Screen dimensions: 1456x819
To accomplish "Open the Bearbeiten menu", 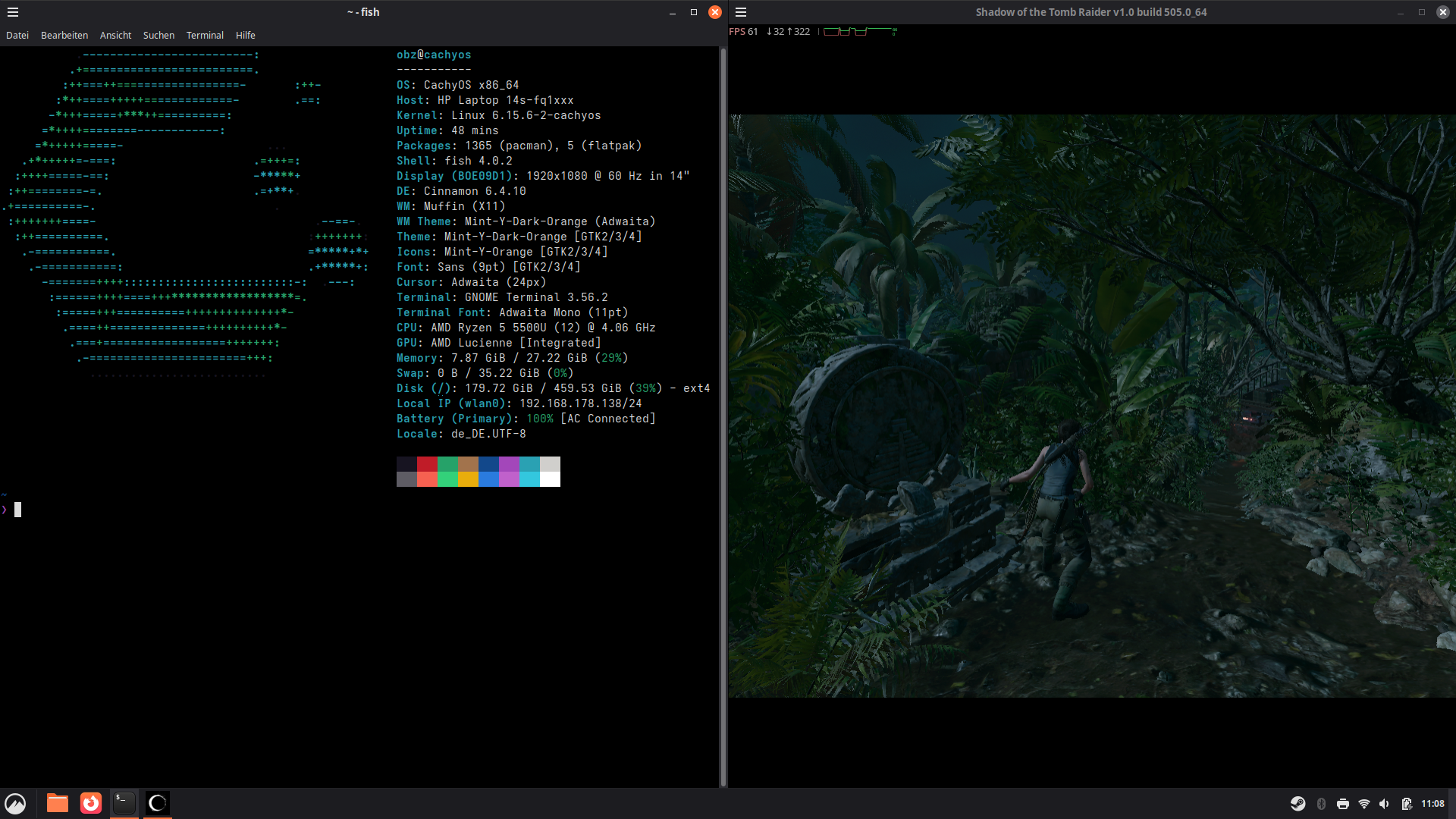I will tap(64, 36).
